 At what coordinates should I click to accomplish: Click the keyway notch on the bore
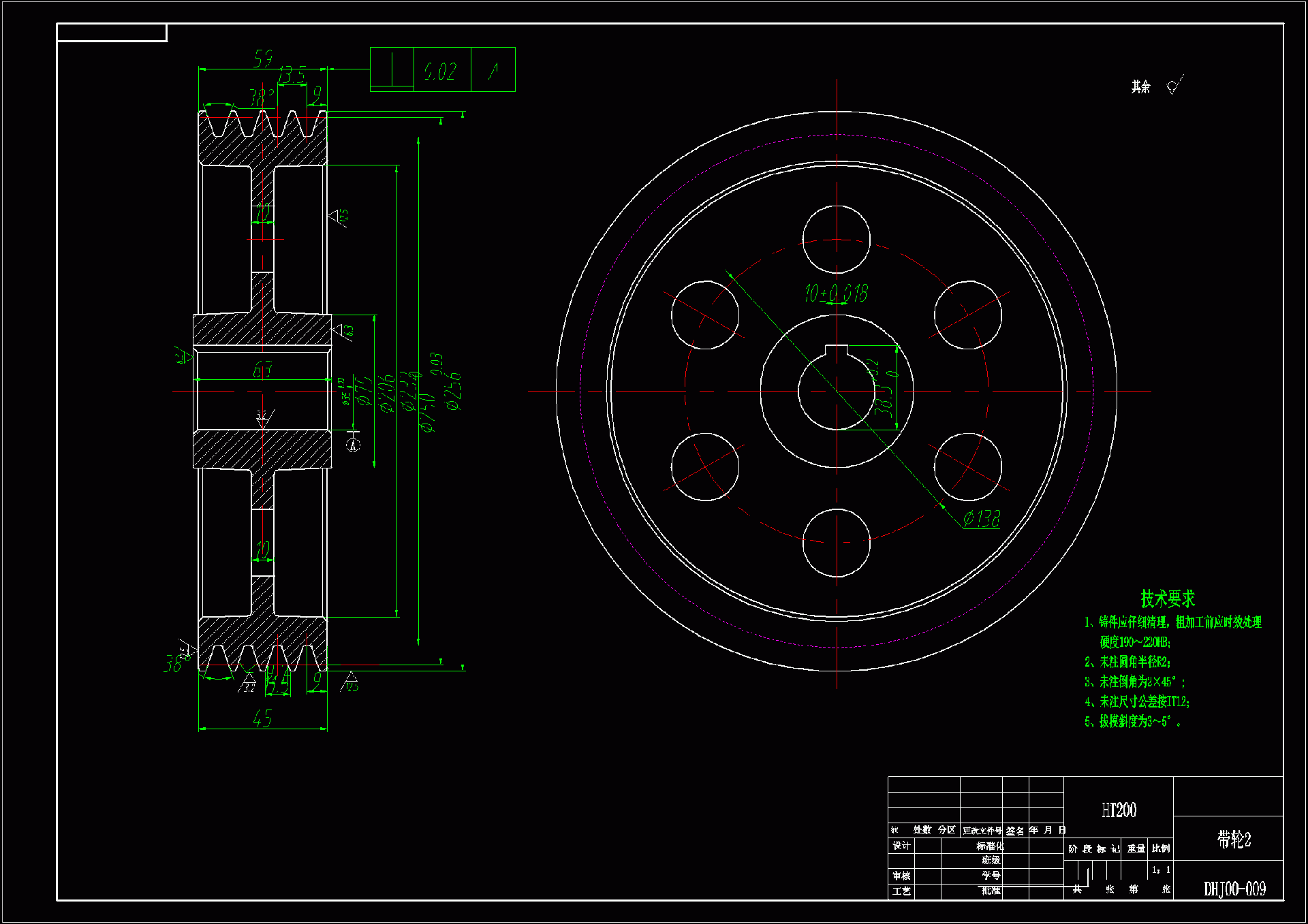tap(836, 351)
